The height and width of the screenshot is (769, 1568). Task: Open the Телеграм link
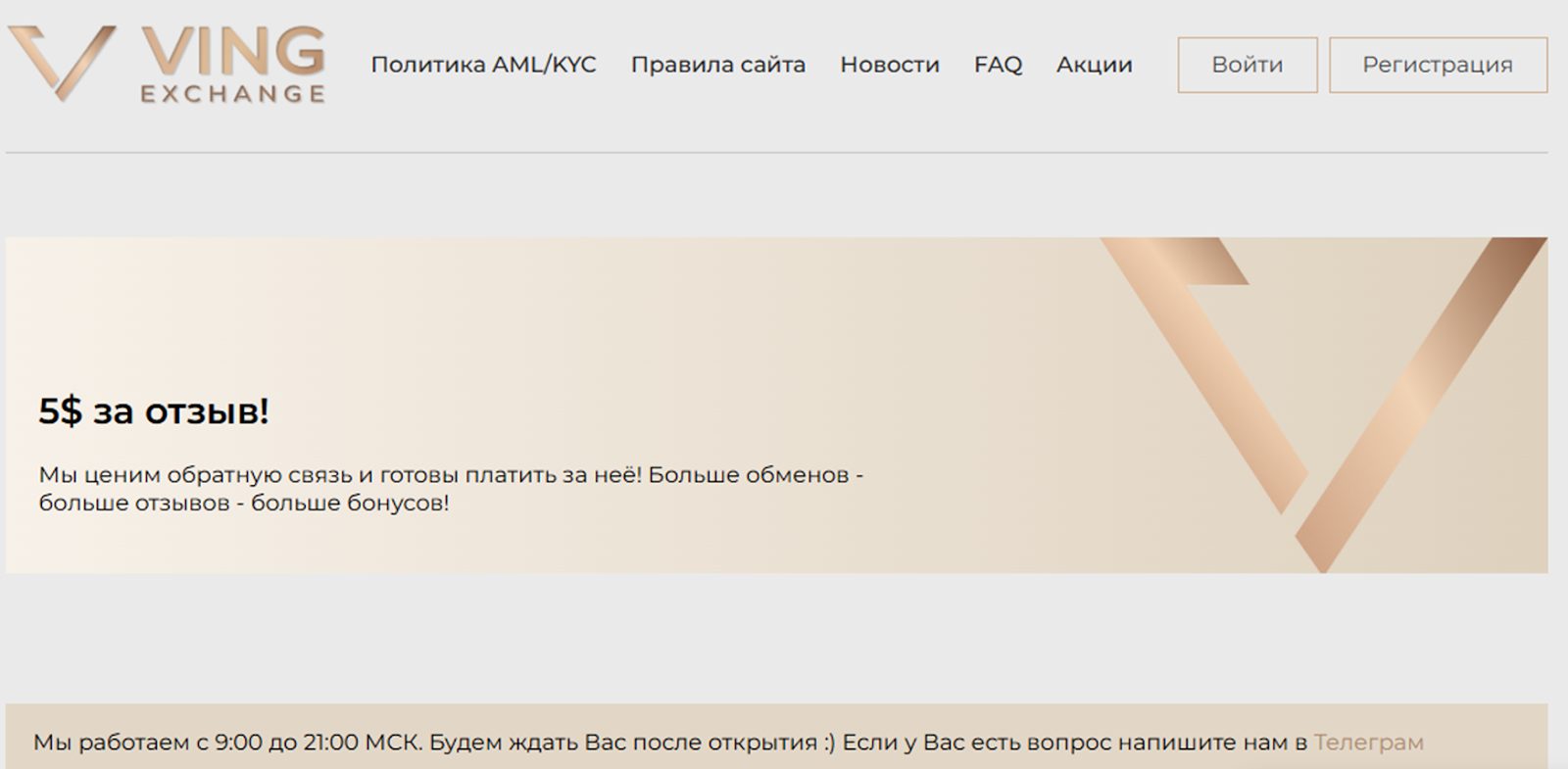(x=1368, y=743)
